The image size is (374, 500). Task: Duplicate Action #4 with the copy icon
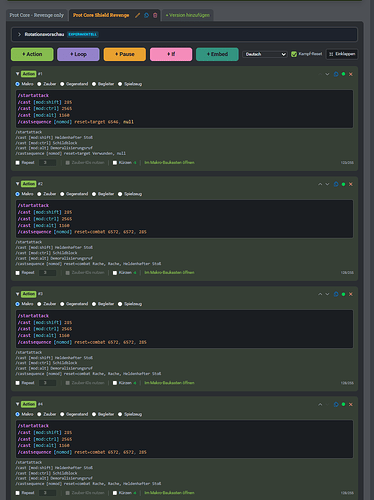(x=336, y=404)
